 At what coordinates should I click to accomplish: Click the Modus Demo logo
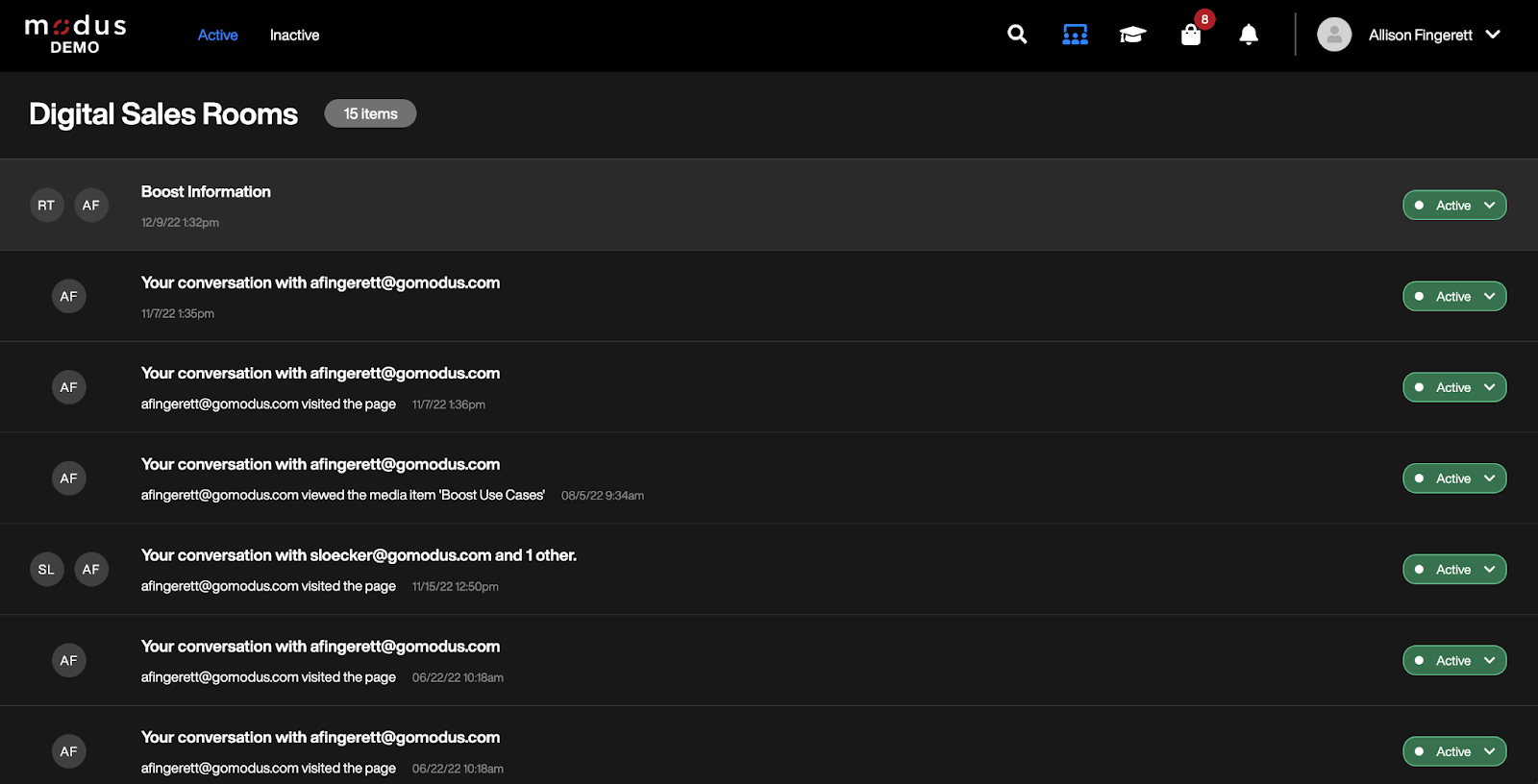(x=75, y=35)
